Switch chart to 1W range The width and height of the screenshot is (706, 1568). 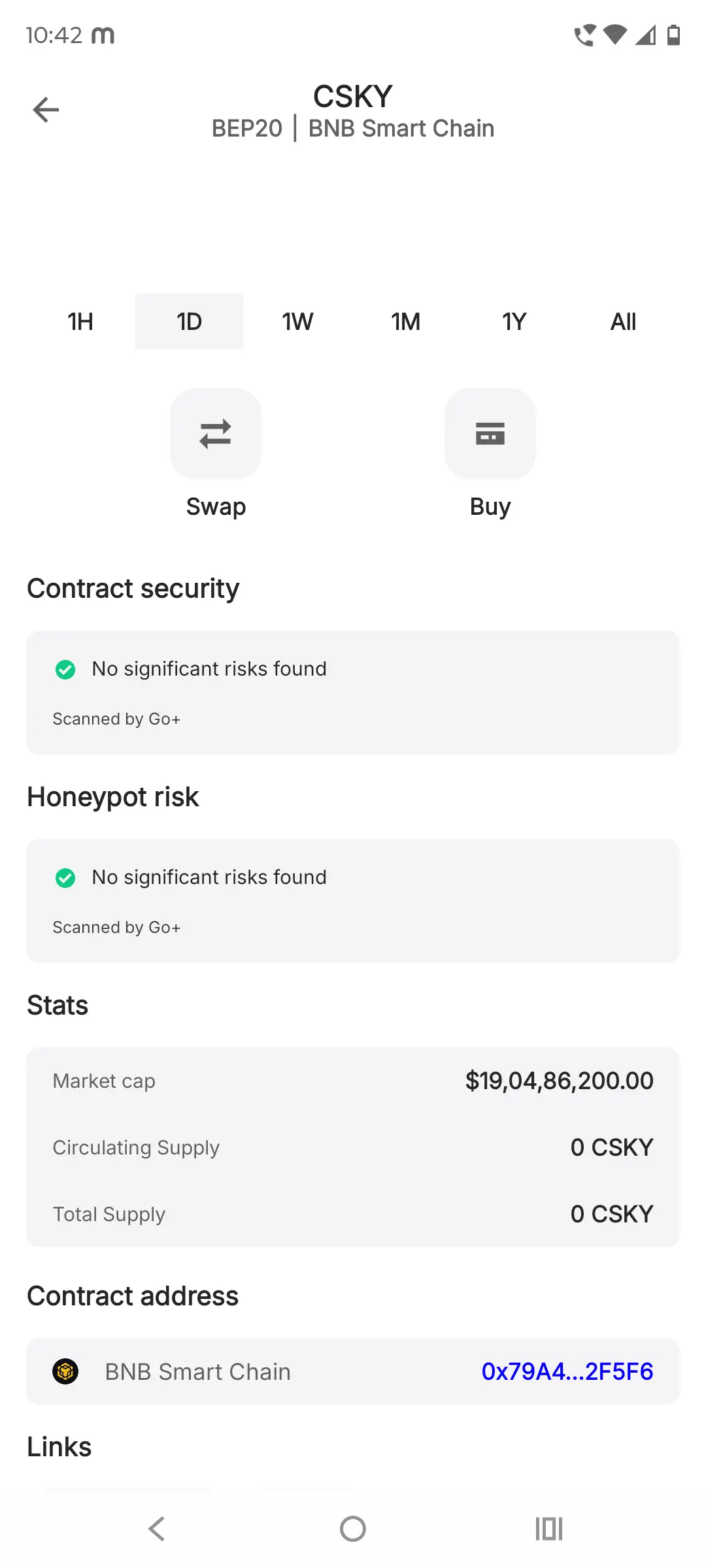click(297, 321)
